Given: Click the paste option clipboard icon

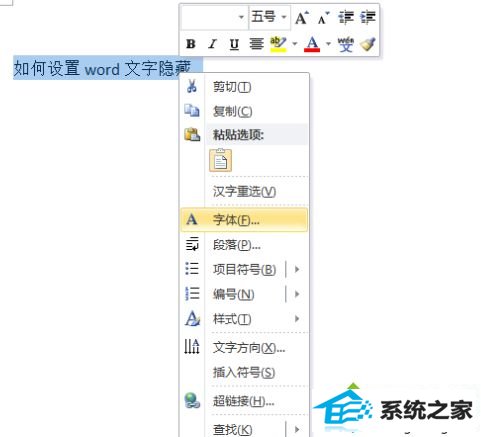Looking at the screenshot, I should (220, 160).
